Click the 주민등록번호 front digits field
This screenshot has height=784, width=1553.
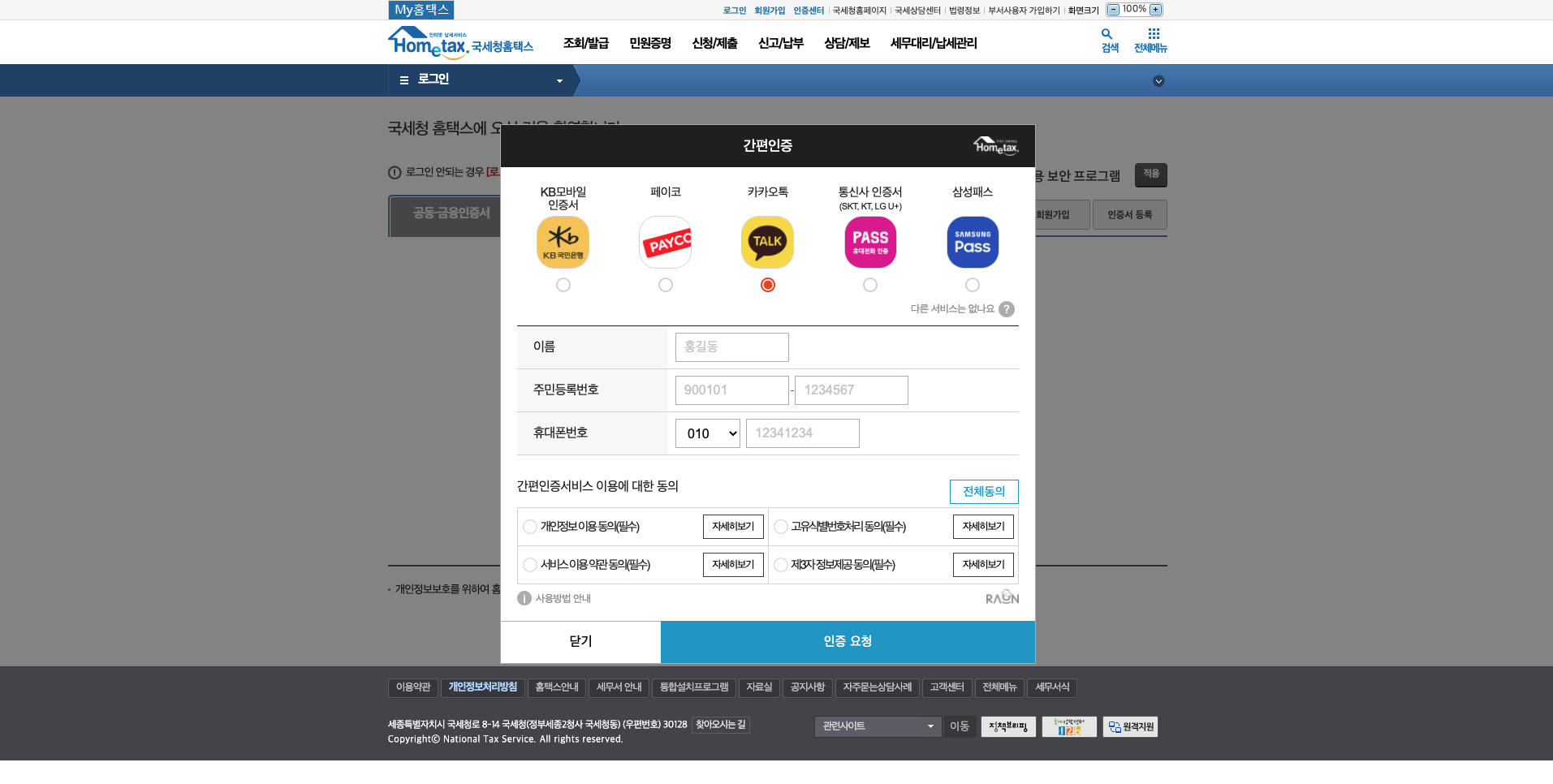(732, 390)
